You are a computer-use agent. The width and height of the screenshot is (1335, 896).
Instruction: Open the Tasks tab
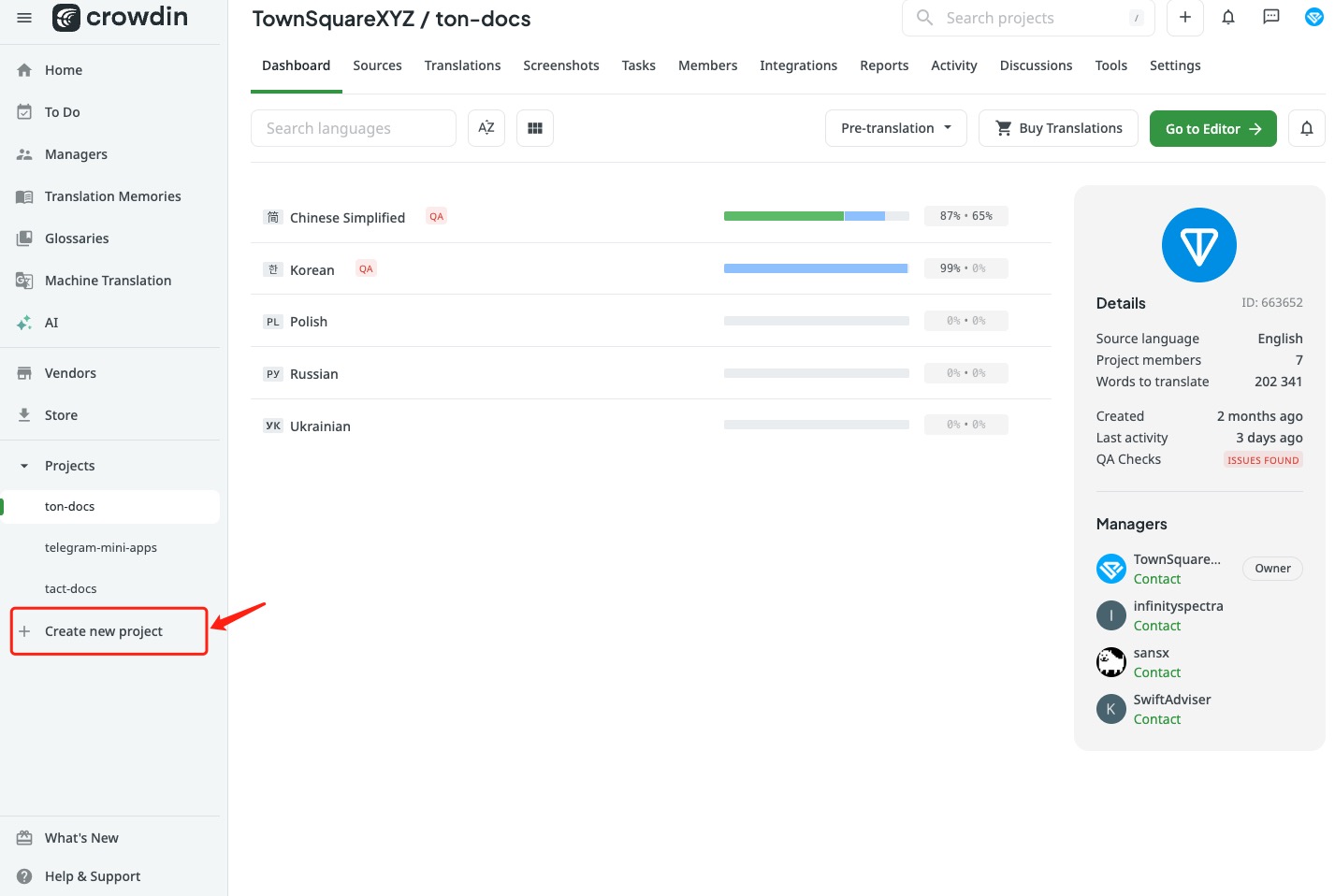[x=639, y=65]
